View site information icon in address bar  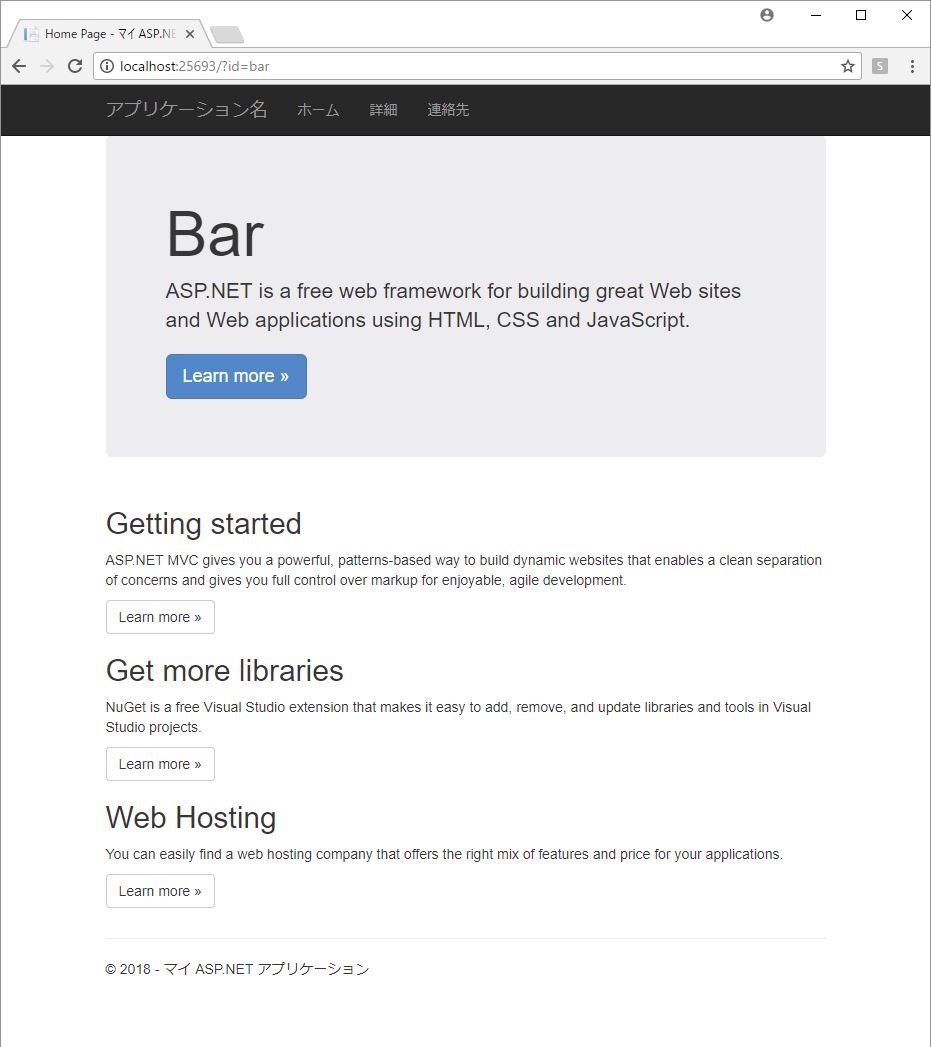(x=107, y=66)
